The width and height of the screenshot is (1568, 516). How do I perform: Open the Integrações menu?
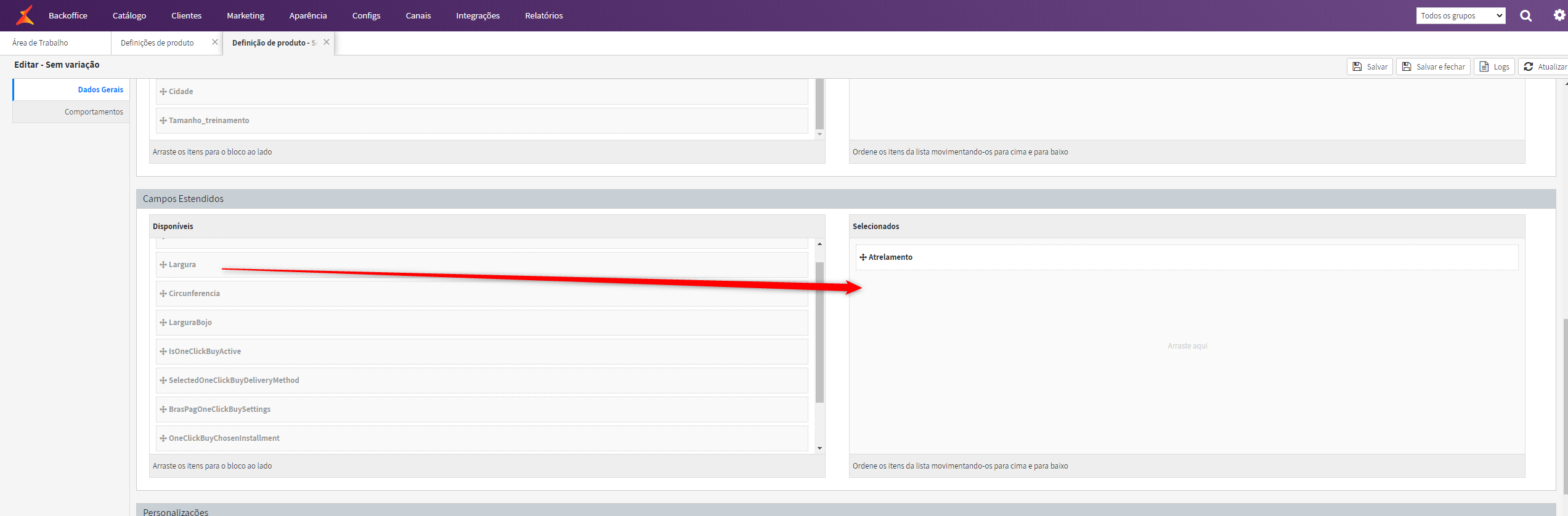coord(478,15)
